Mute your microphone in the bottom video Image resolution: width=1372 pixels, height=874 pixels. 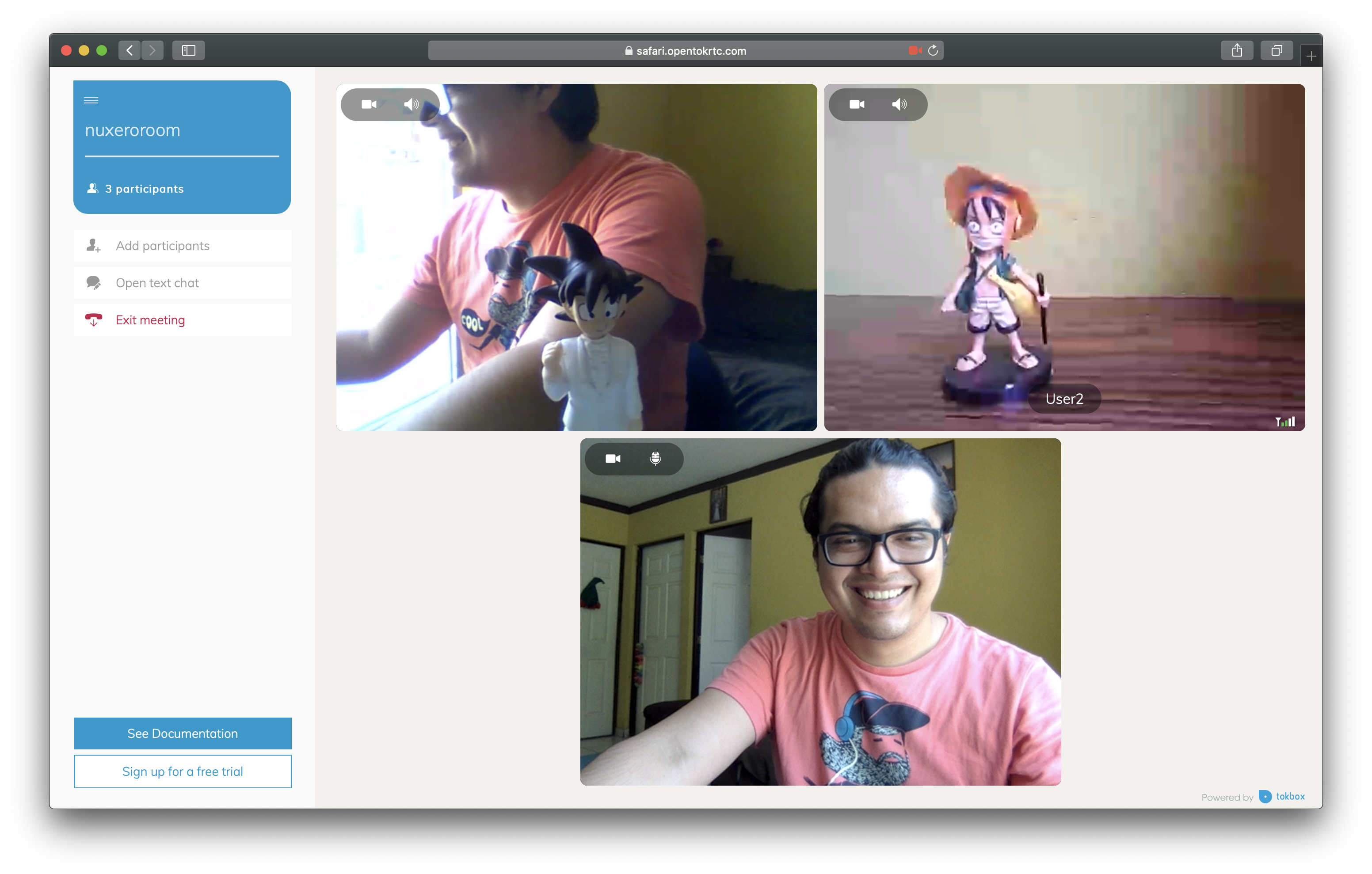pyautogui.click(x=655, y=459)
